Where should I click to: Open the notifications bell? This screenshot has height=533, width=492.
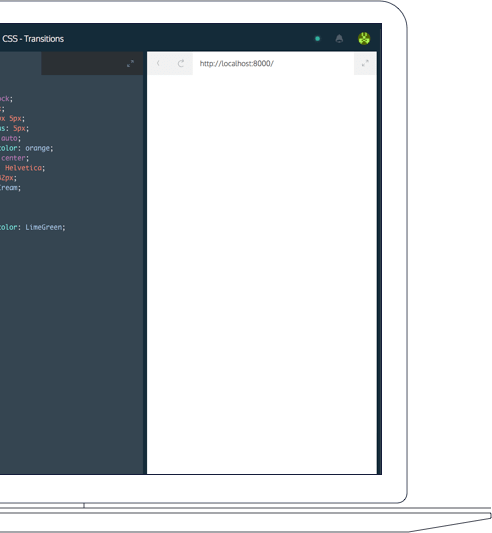click(x=339, y=39)
